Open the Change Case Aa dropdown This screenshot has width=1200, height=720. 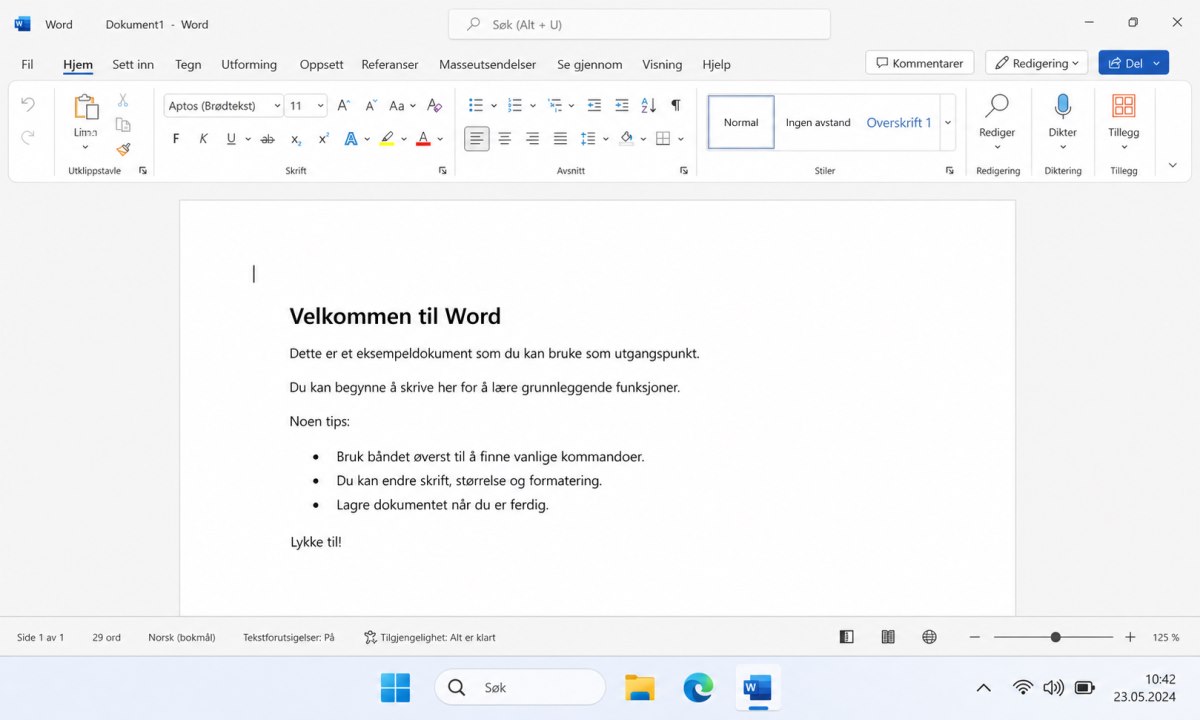click(402, 105)
